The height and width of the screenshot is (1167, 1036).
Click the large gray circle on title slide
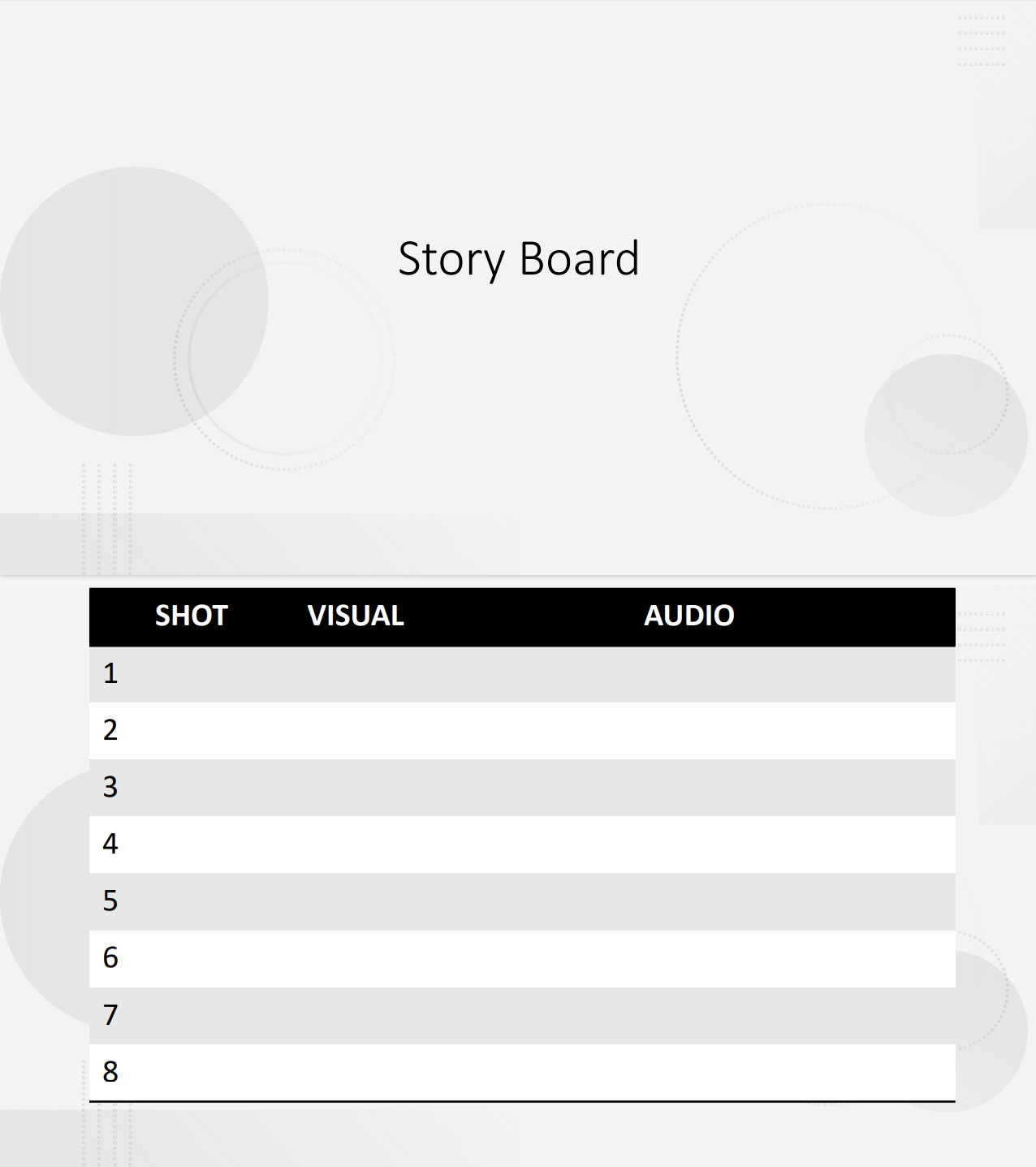[134, 301]
